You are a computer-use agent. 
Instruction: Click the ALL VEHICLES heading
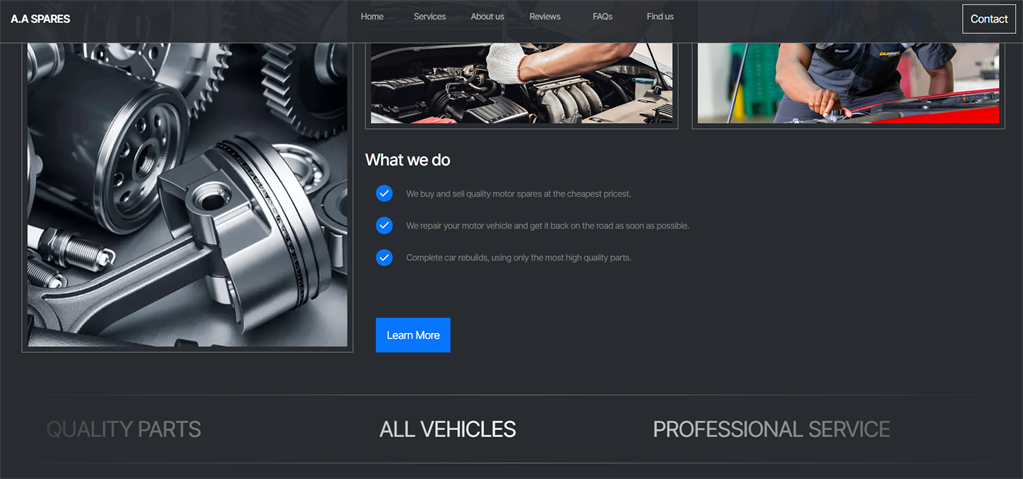448,429
